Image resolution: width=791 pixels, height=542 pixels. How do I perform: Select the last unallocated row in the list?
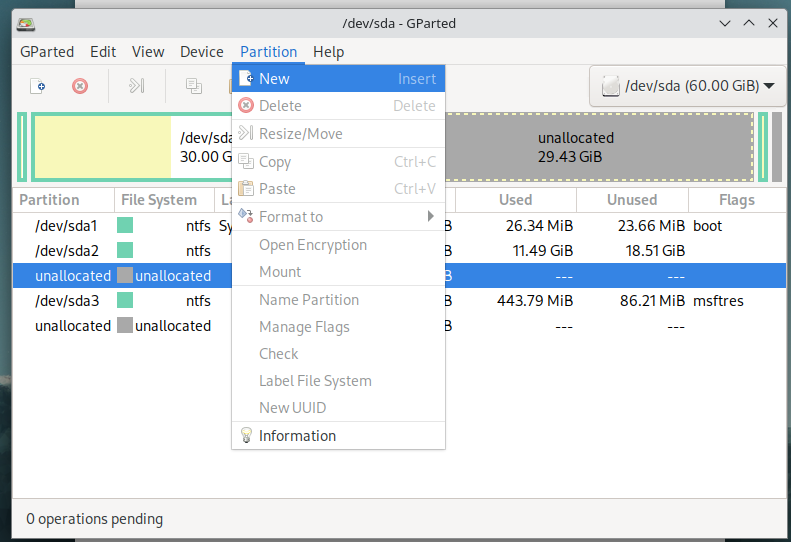click(x=399, y=326)
